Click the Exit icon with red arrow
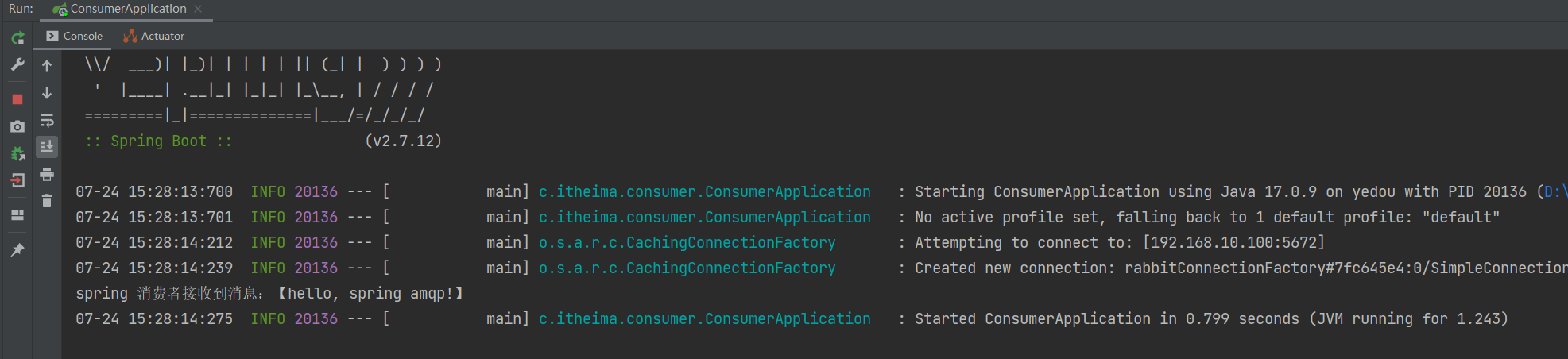This screenshot has width=1568, height=359. click(17, 180)
